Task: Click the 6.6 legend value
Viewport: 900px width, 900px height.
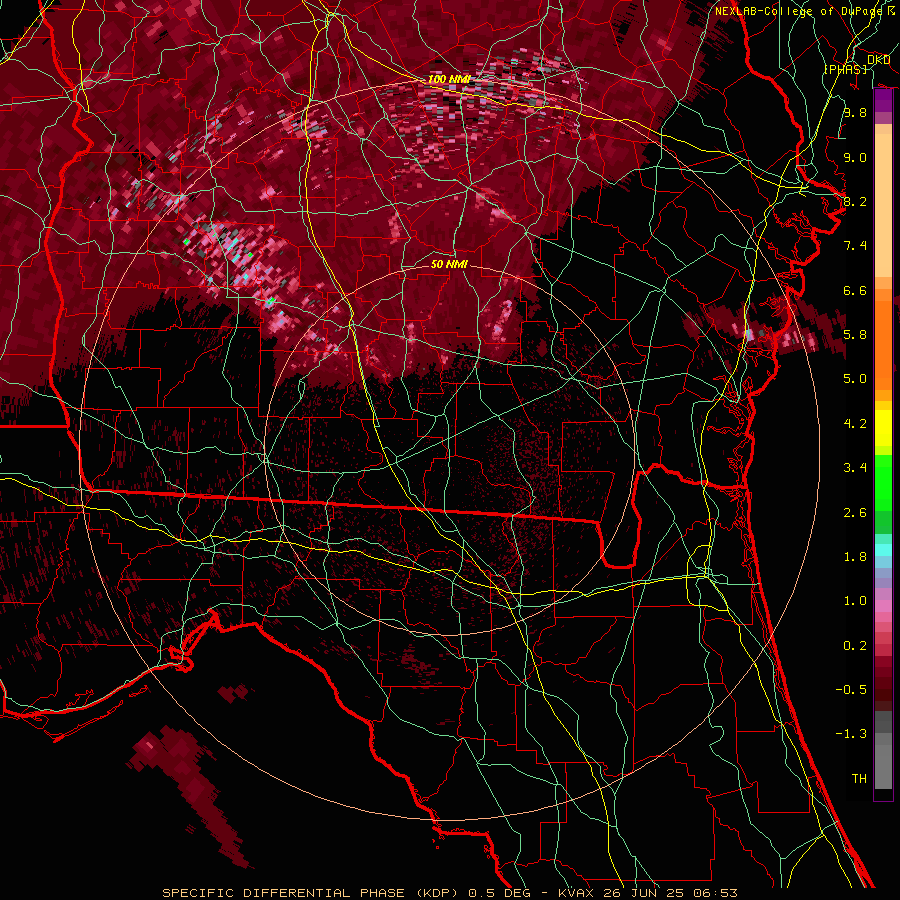Action: coord(855,290)
